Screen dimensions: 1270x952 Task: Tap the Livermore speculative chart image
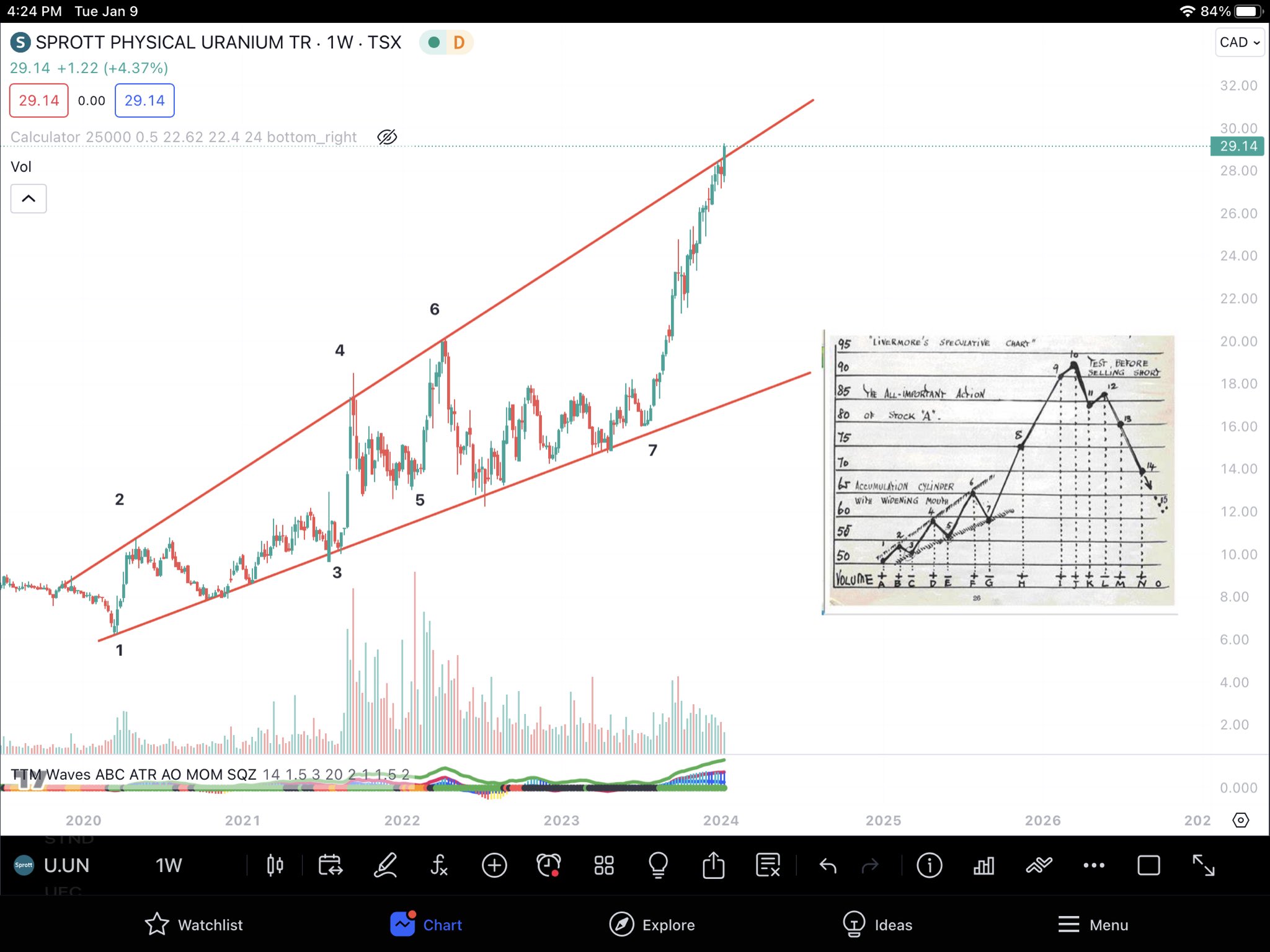1001,471
